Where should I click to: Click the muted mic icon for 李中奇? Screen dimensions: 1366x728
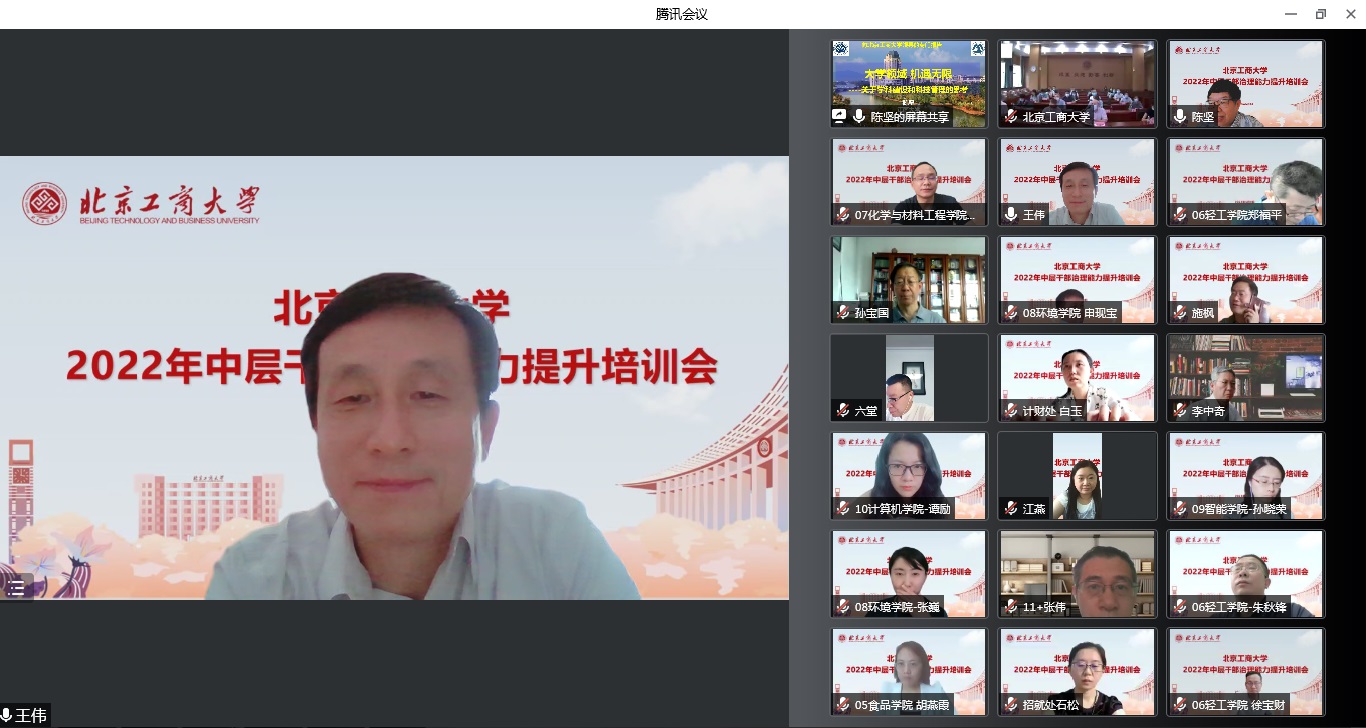pyautogui.click(x=1179, y=411)
